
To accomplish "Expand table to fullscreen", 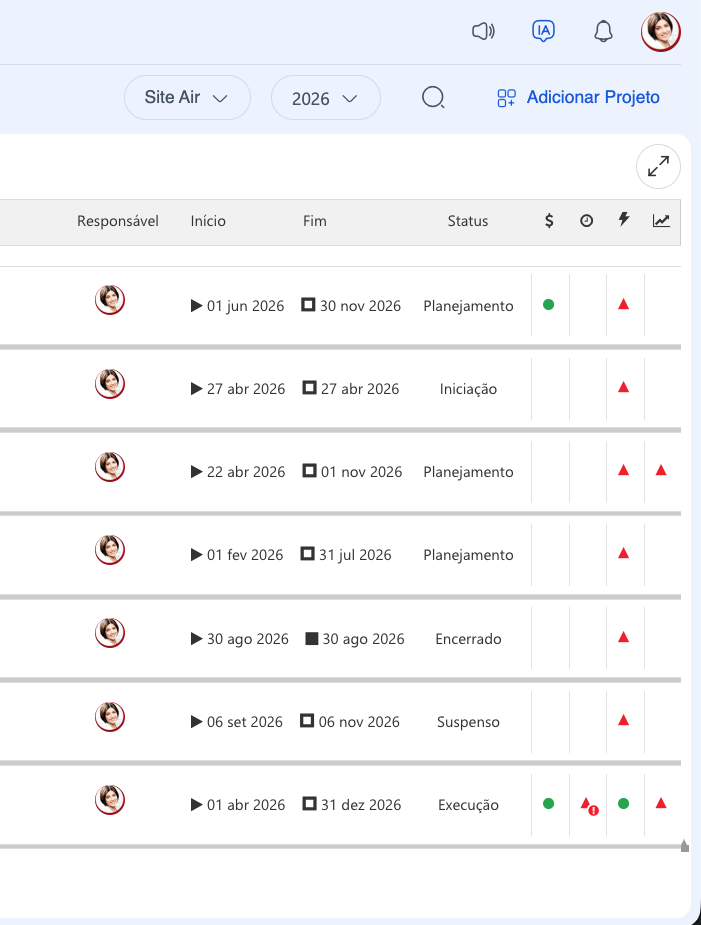I will coord(659,166).
